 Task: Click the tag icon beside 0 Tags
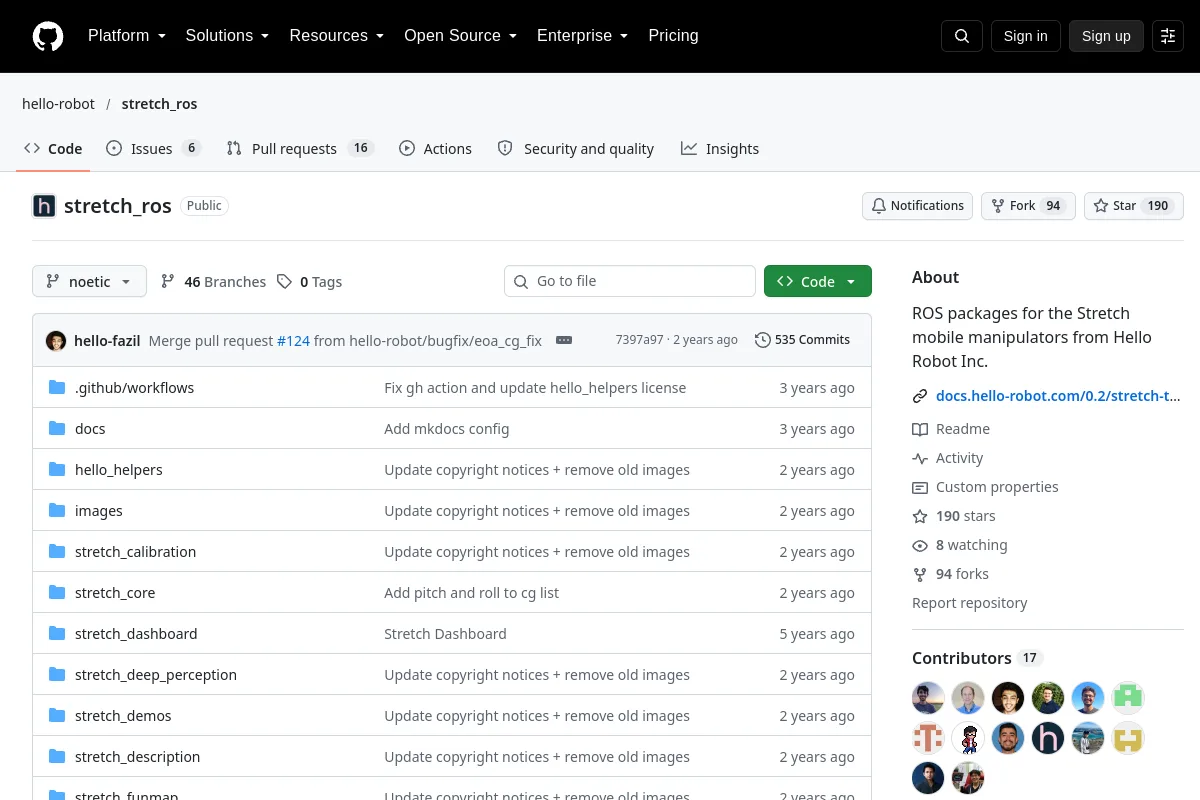[285, 282]
